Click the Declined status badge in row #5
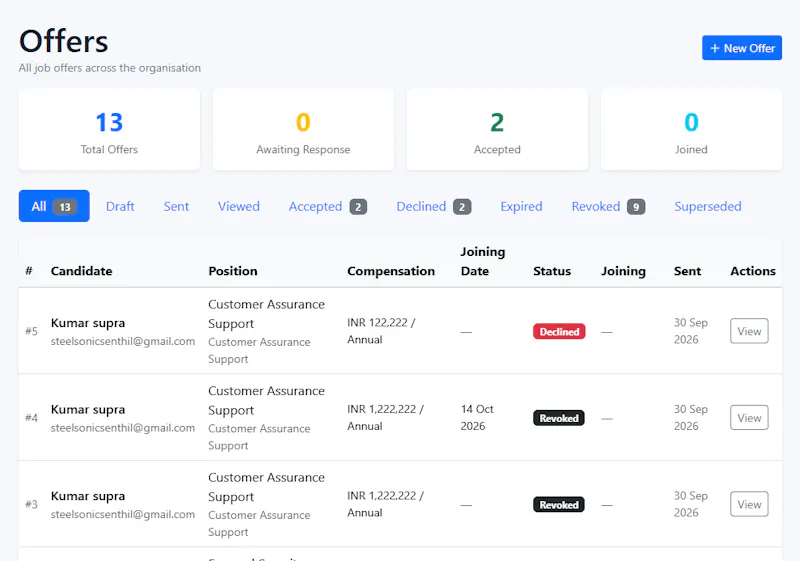The height and width of the screenshot is (561, 800). (x=559, y=332)
